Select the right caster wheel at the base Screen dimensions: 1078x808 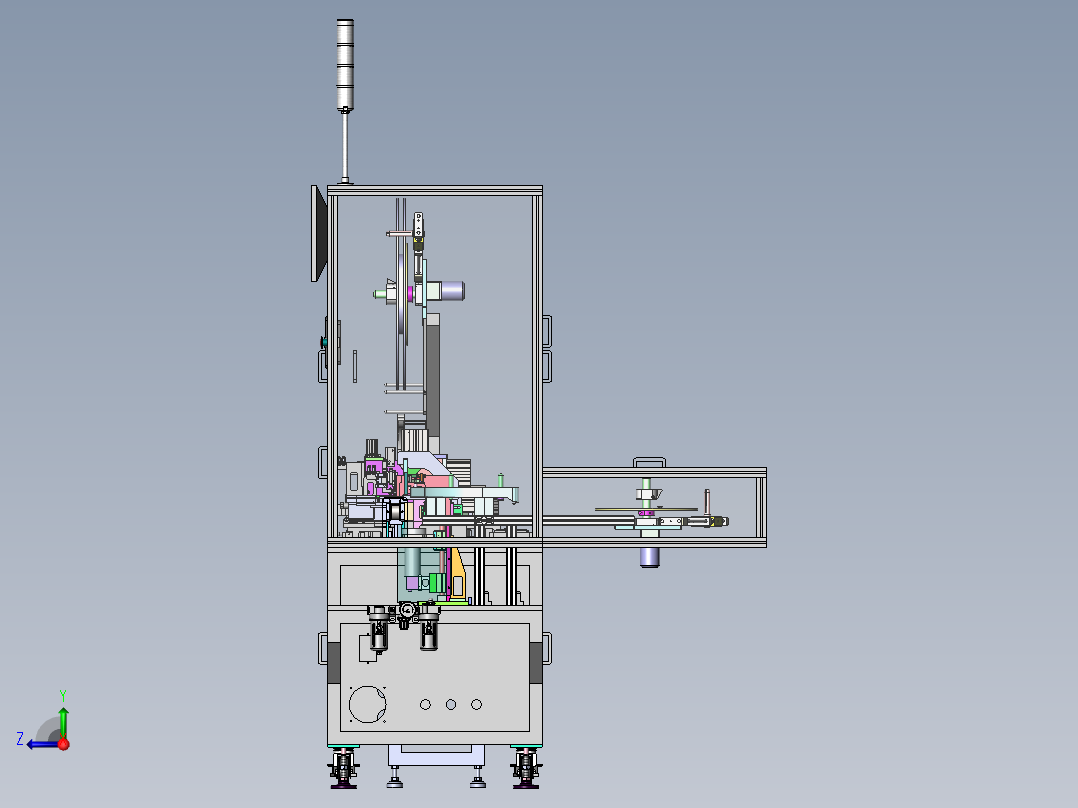[x=526, y=769]
